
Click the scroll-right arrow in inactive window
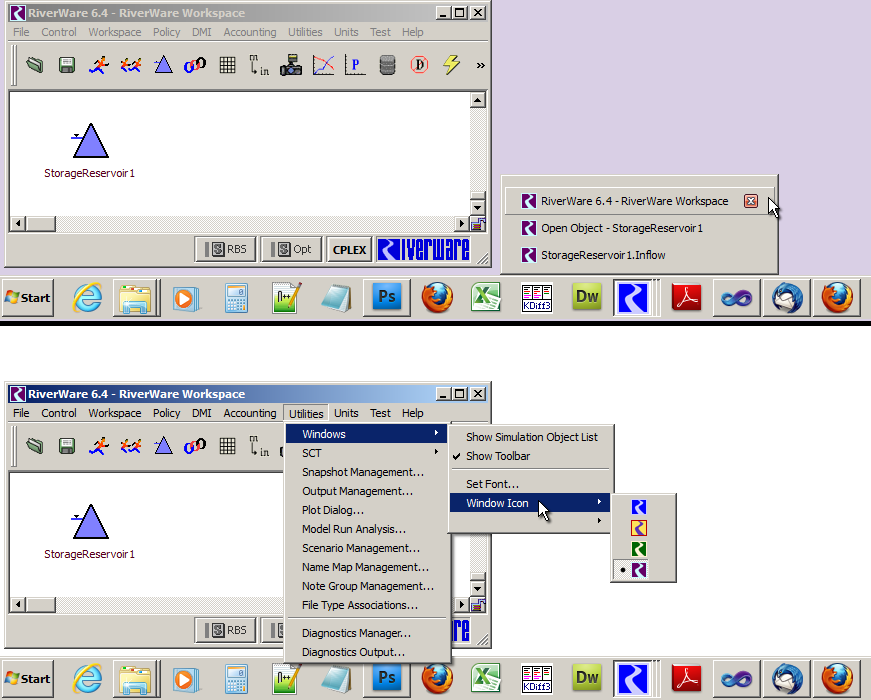[x=461, y=223]
